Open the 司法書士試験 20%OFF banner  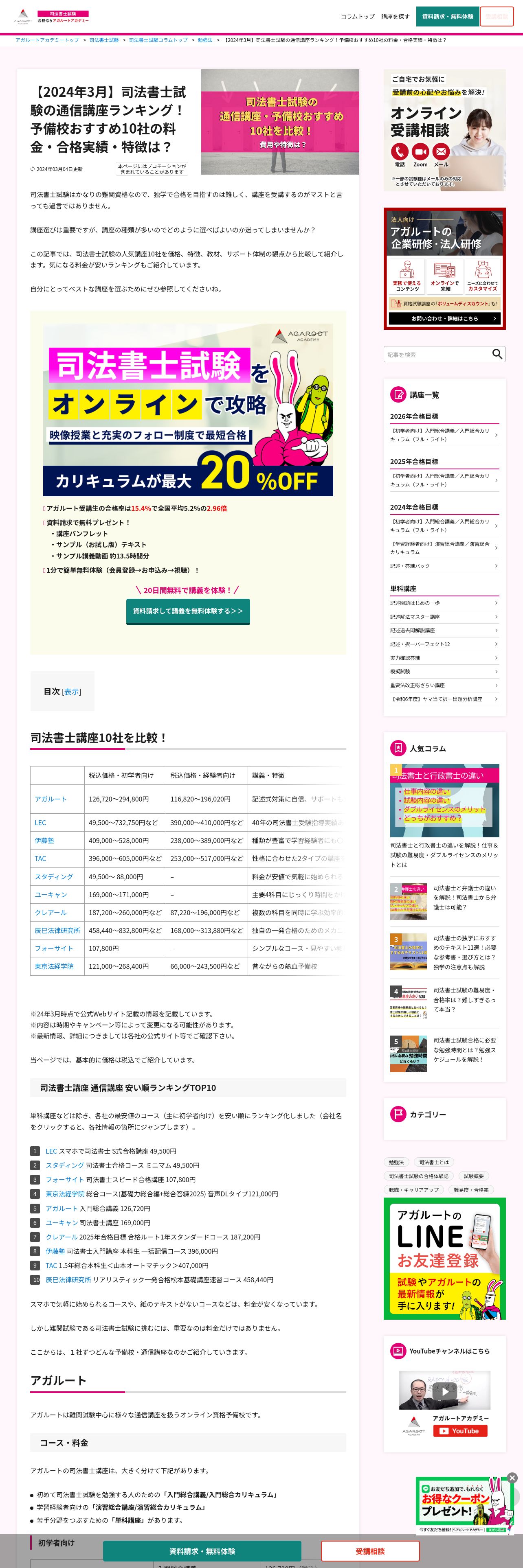click(188, 410)
